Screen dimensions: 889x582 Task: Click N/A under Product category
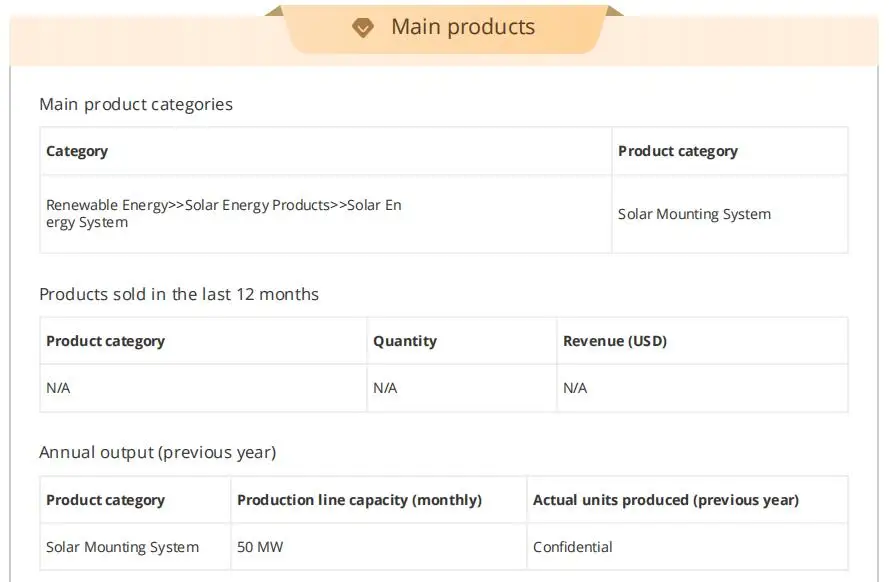(58, 388)
